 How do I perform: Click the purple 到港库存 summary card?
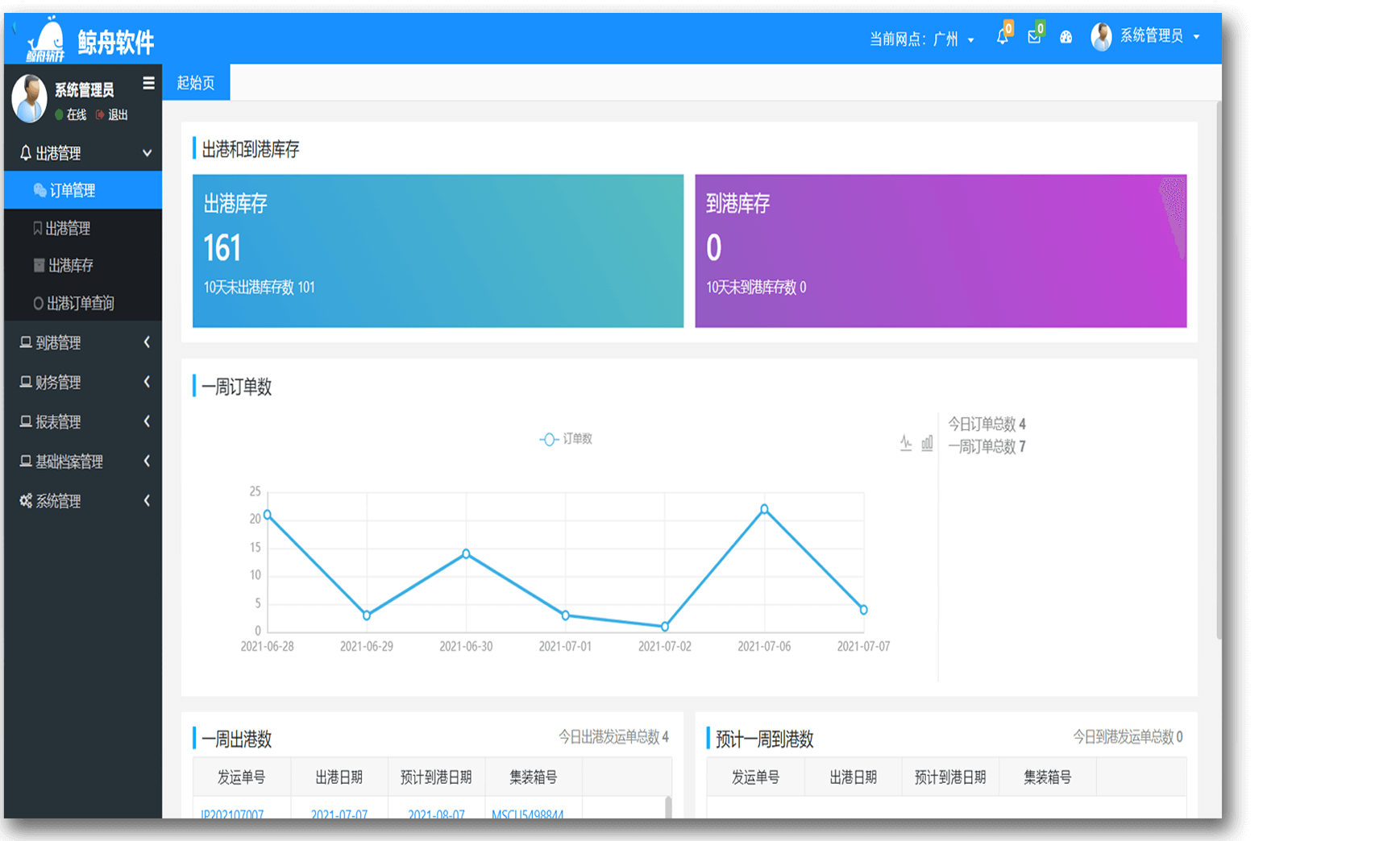point(940,251)
